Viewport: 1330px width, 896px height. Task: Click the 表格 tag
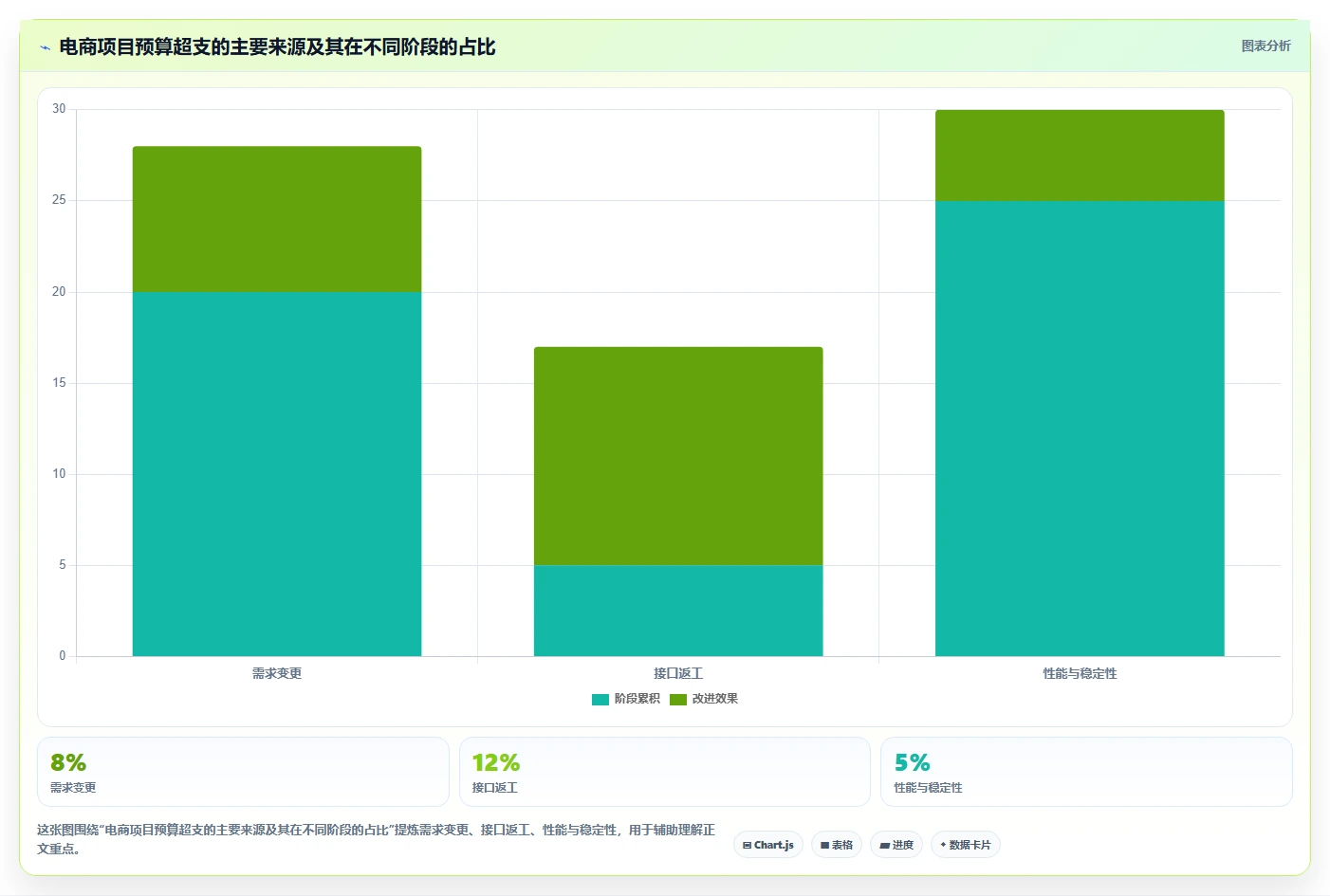tap(837, 845)
